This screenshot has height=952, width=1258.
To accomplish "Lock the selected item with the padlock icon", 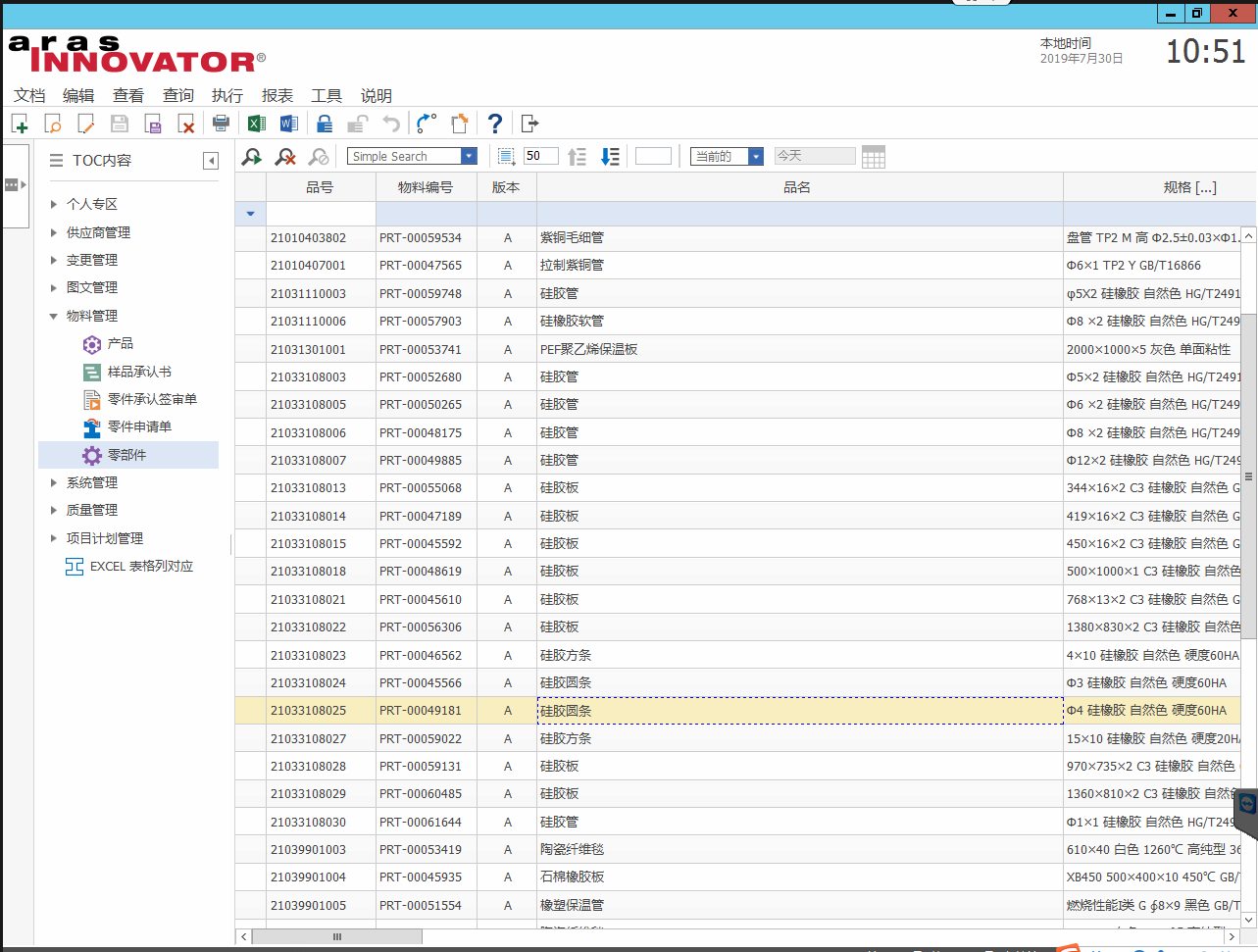I will coord(325,124).
